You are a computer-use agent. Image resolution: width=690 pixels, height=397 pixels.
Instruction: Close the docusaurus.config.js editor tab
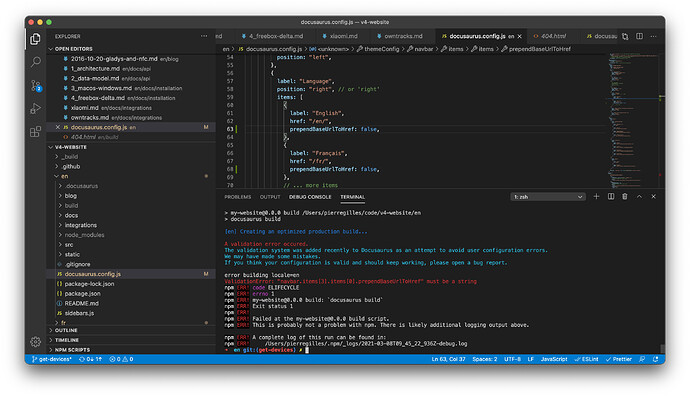click(x=520, y=36)
